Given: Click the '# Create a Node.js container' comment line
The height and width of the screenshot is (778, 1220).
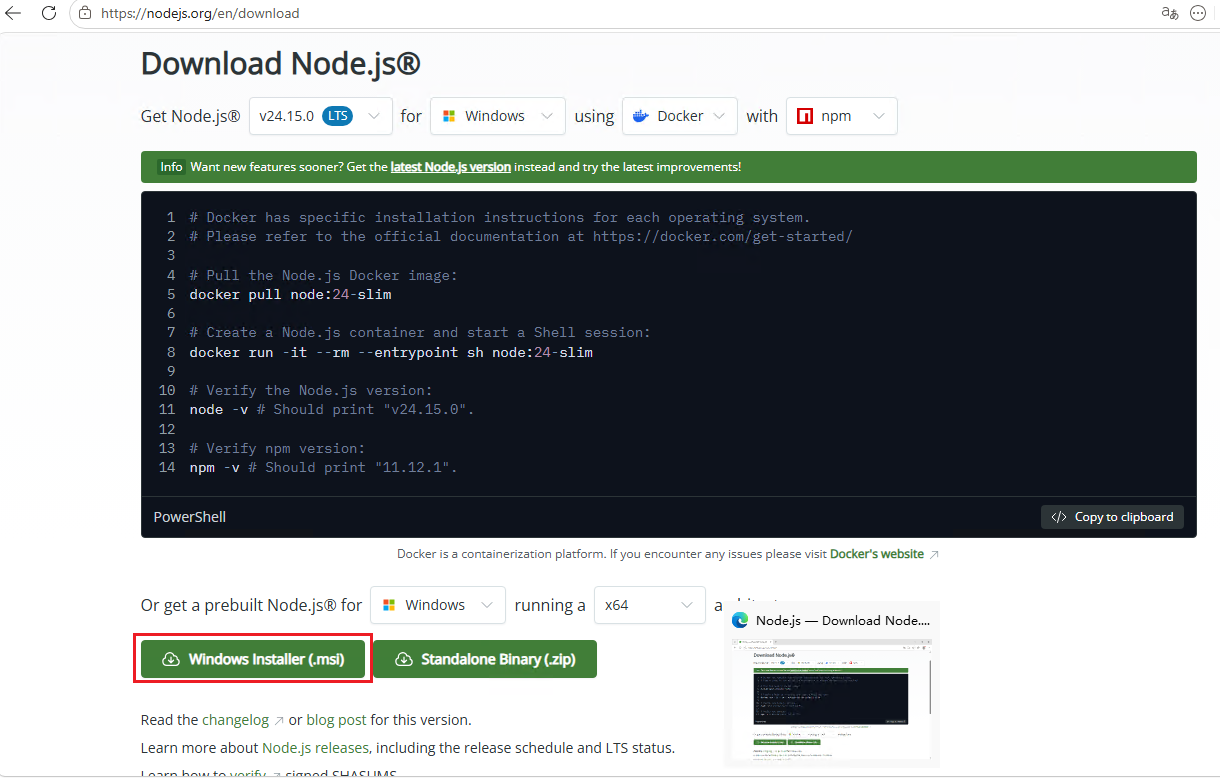Looking at the screenshot, I should coord(420,332).
